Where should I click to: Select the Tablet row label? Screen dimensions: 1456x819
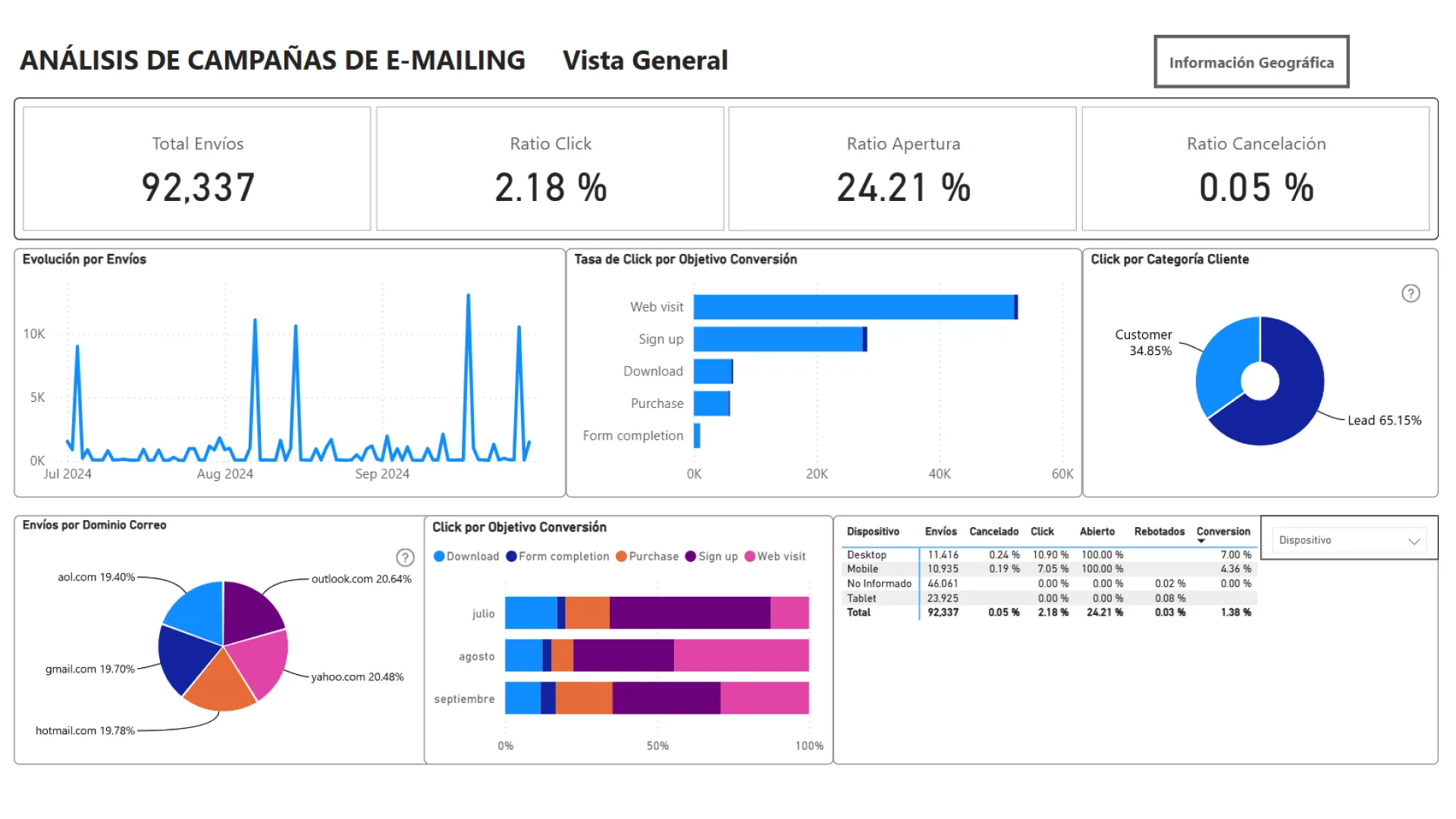(861, 598)
